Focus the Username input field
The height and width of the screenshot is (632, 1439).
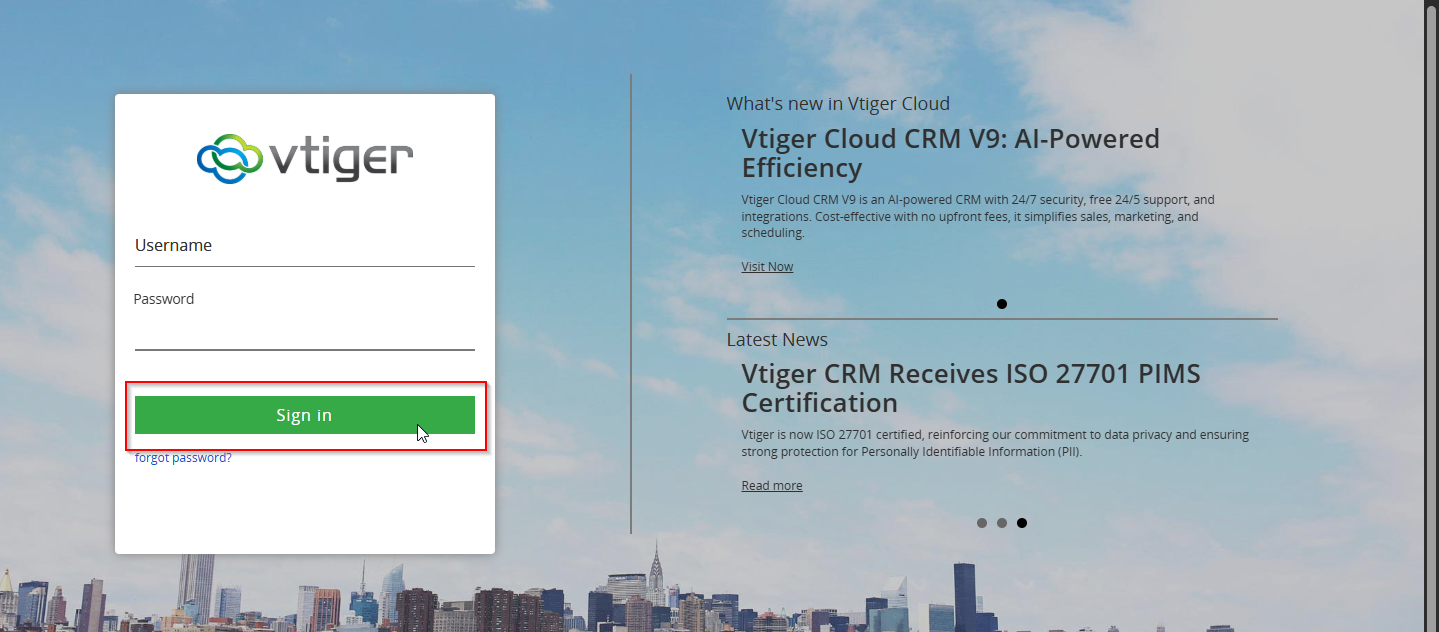click(304, 246)
